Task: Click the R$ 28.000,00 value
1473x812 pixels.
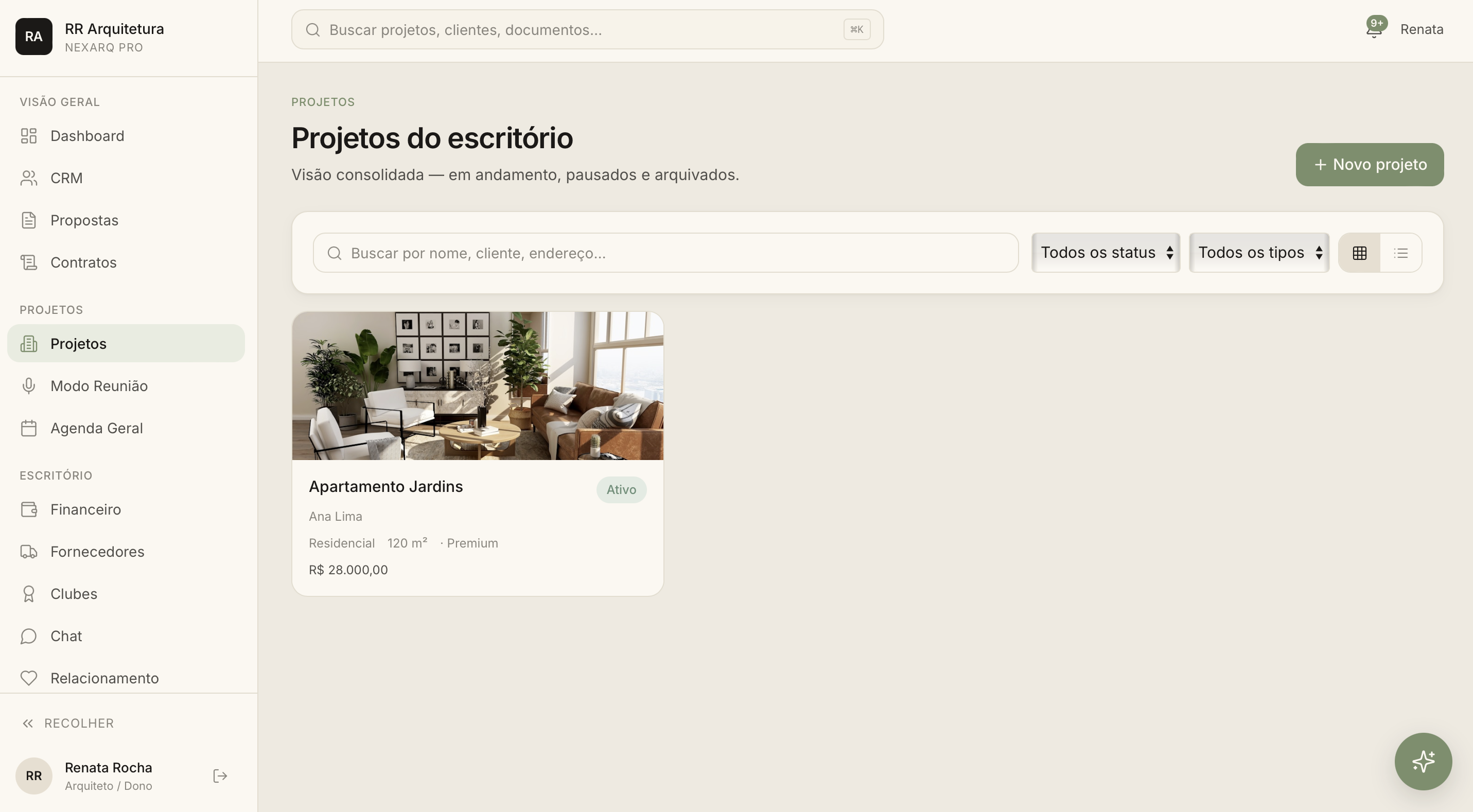Action: coord(348,570)
